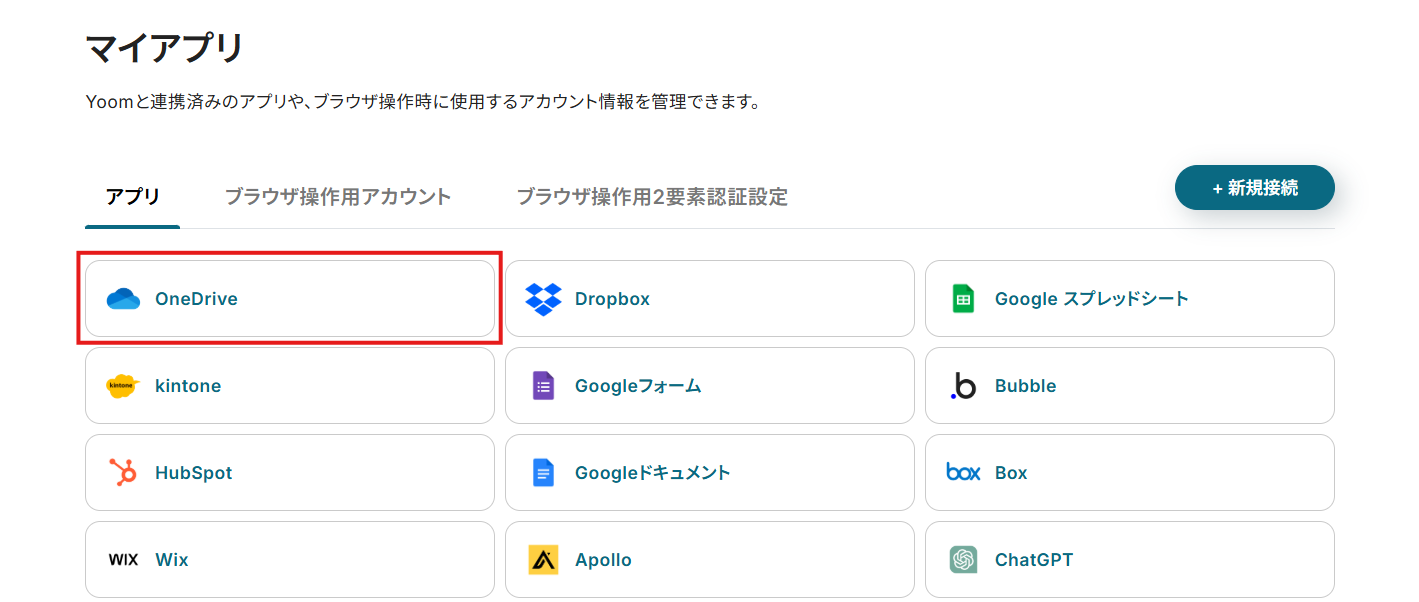This screenshot has width=1419, height=602.
Task: Switch to the アプリ tab
Action: click(133, 197)
